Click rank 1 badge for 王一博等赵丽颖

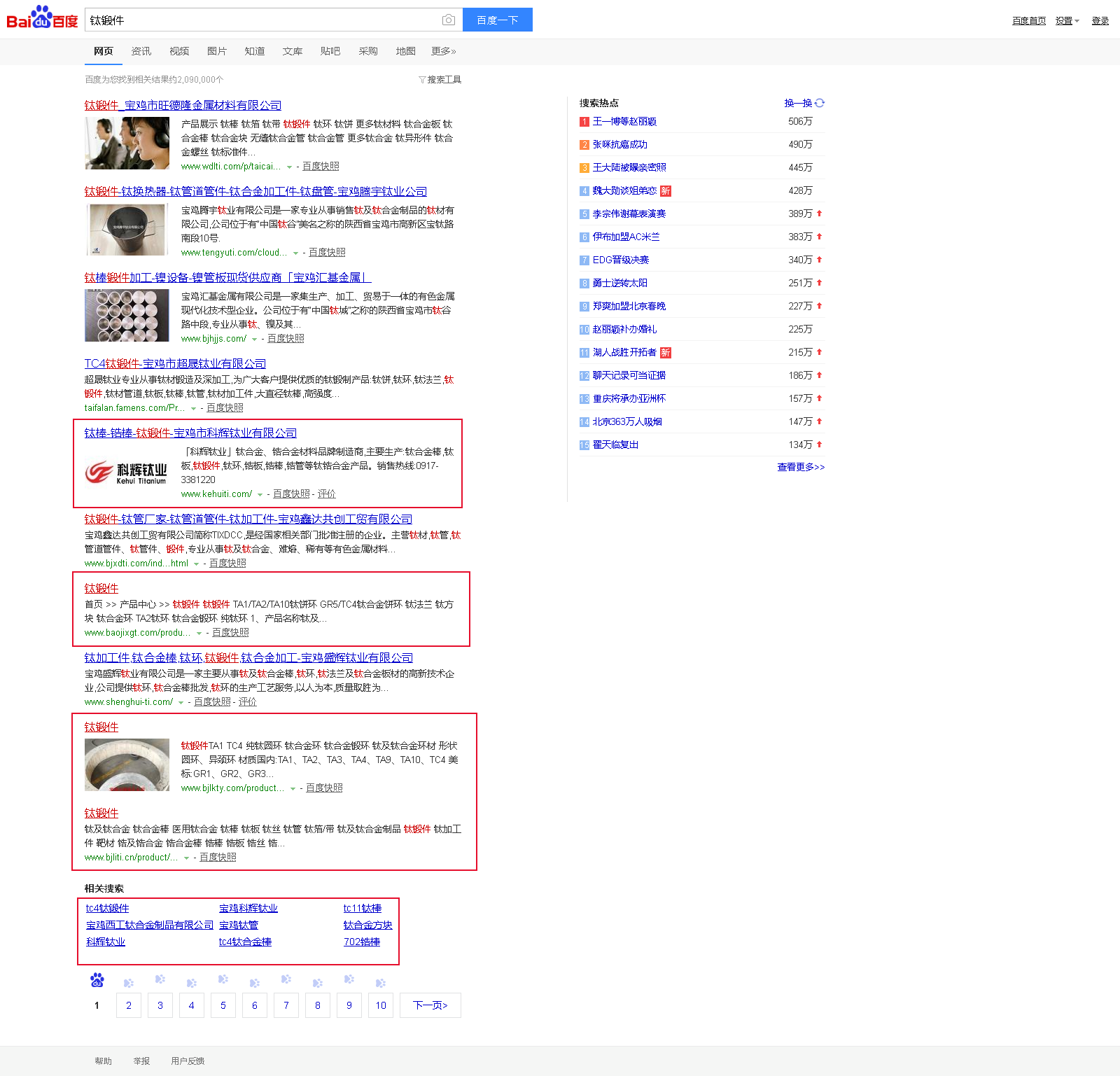pyautogui.click(x=584, y=122)
